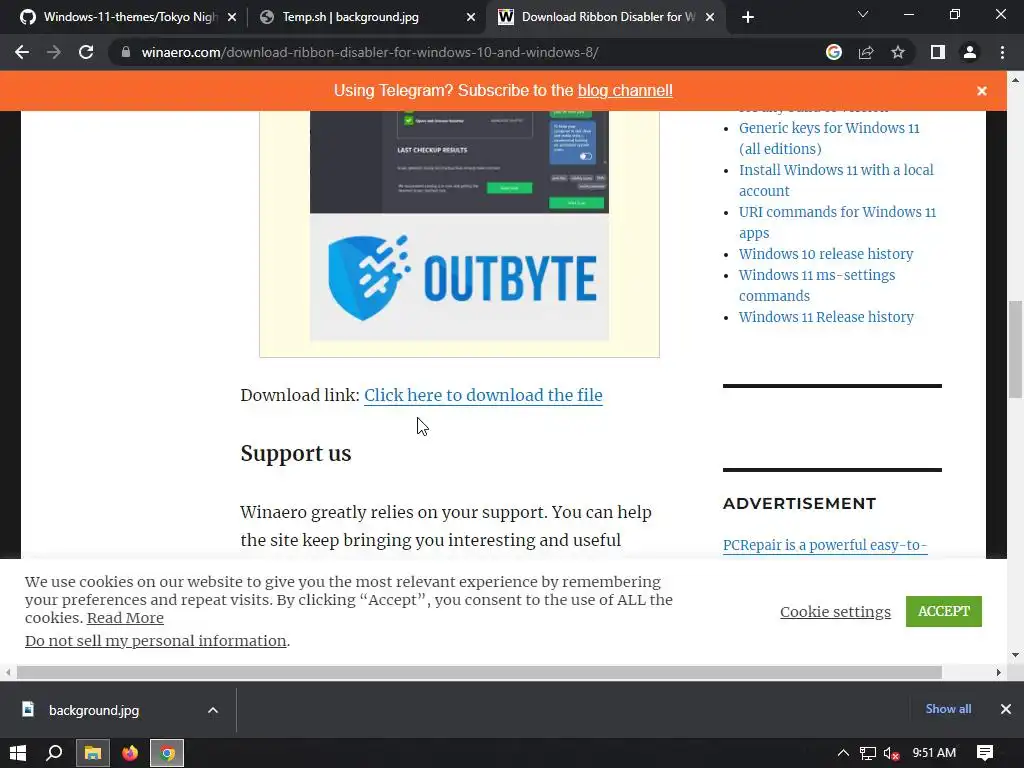Open Windows 11 Release history link
Image resolution: width=1024 pixels, height=768 pixels.
pyautogui.click(x=826, y=317)
